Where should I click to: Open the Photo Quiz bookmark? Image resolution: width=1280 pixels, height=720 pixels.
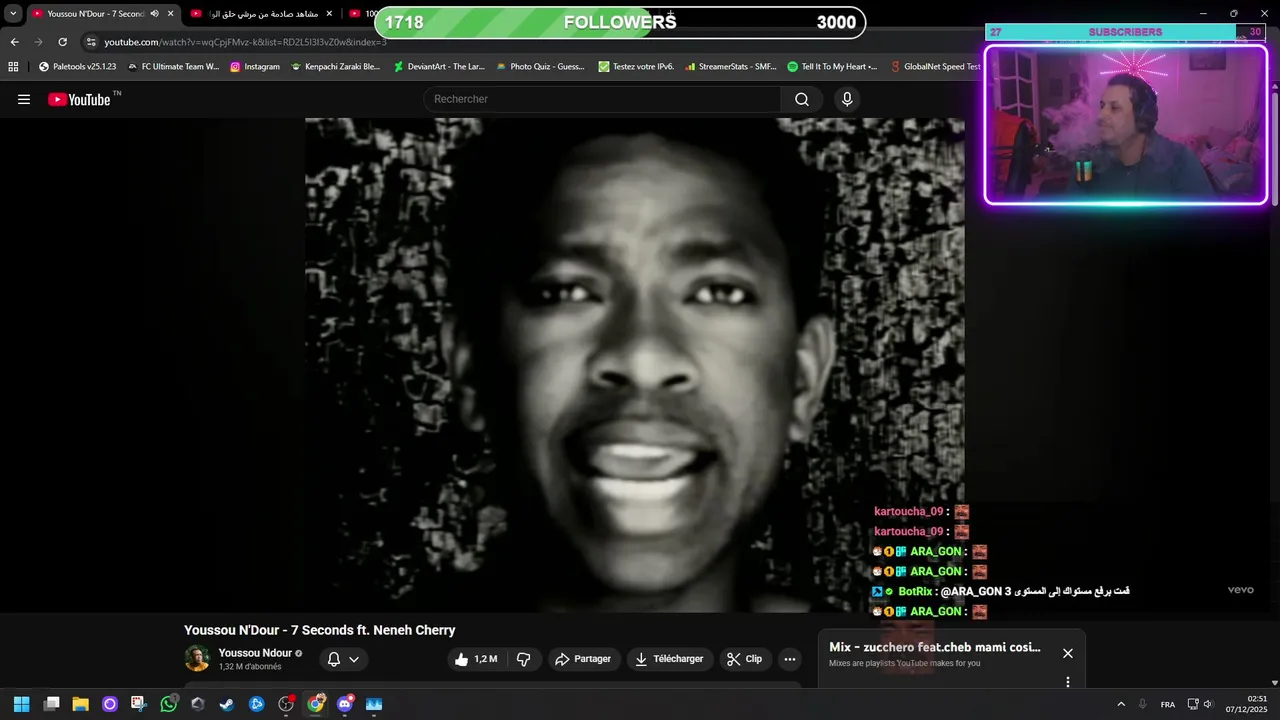coord(540,67)
